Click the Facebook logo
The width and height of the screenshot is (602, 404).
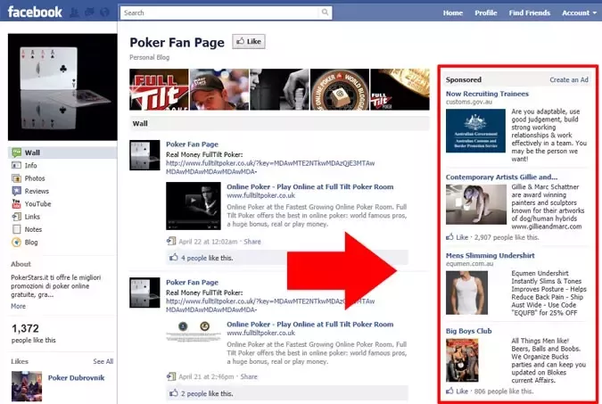point(37,14)
